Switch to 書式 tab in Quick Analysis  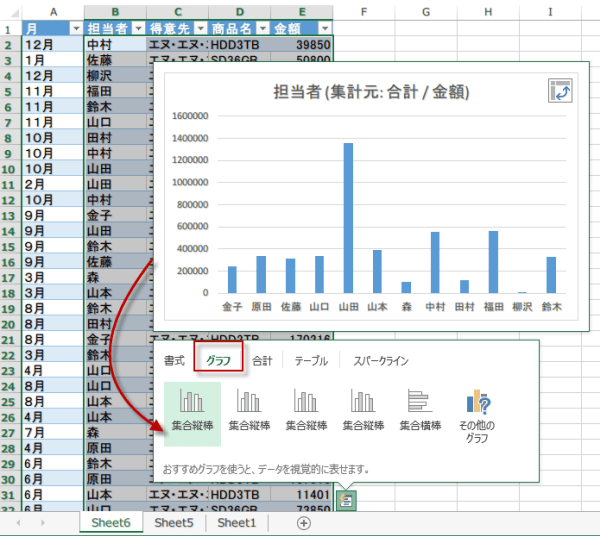(x=174, y=360)
